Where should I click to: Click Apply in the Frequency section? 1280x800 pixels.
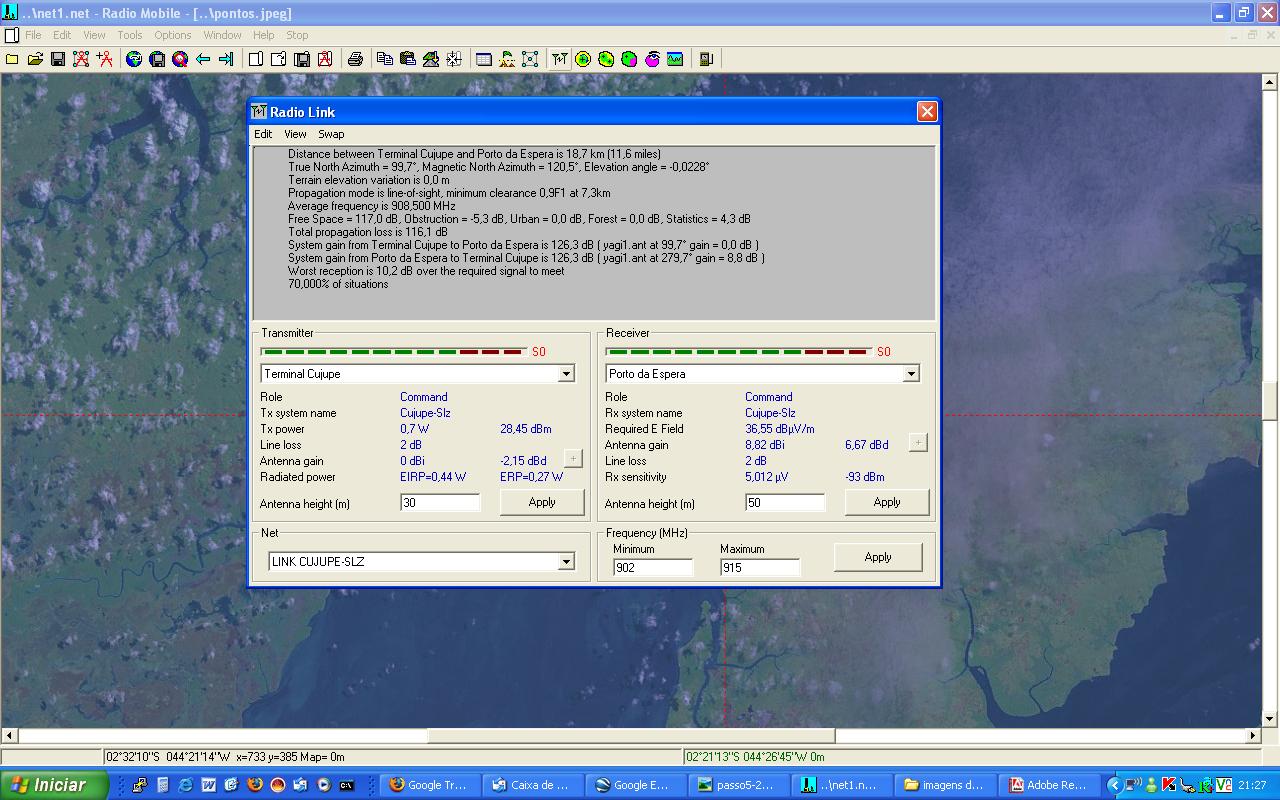coord(877,557)
